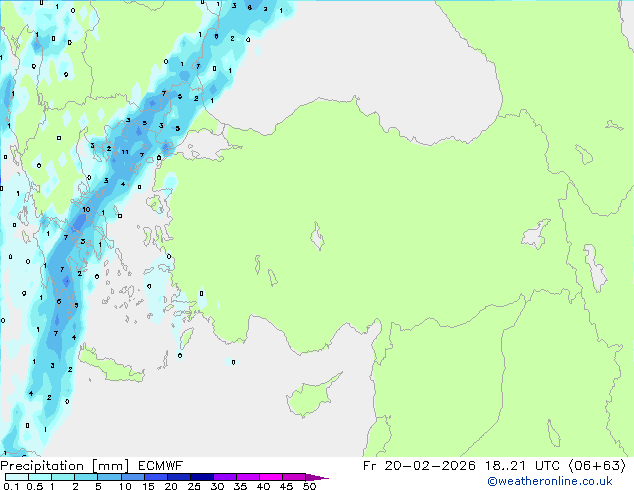Click the '15' legend scale label
This screenshot has height=490, width=634.
[148, 486]
